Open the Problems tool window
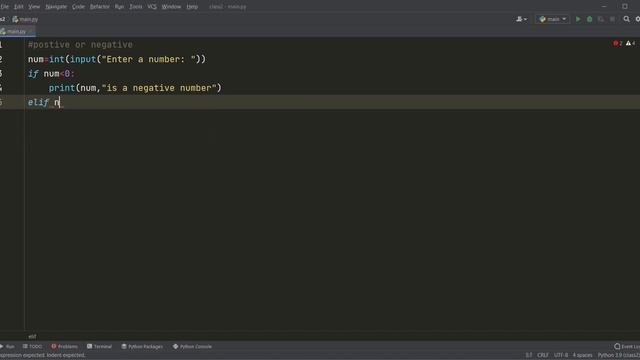The image size is (640, 360). pyautogui.click(x=64, y=347)
